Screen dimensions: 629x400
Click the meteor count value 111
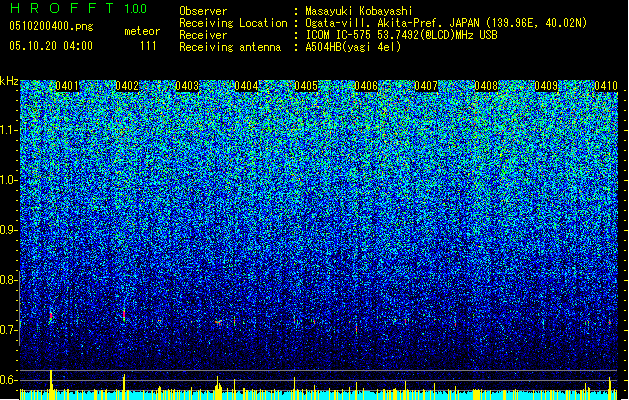pos(148,45)
